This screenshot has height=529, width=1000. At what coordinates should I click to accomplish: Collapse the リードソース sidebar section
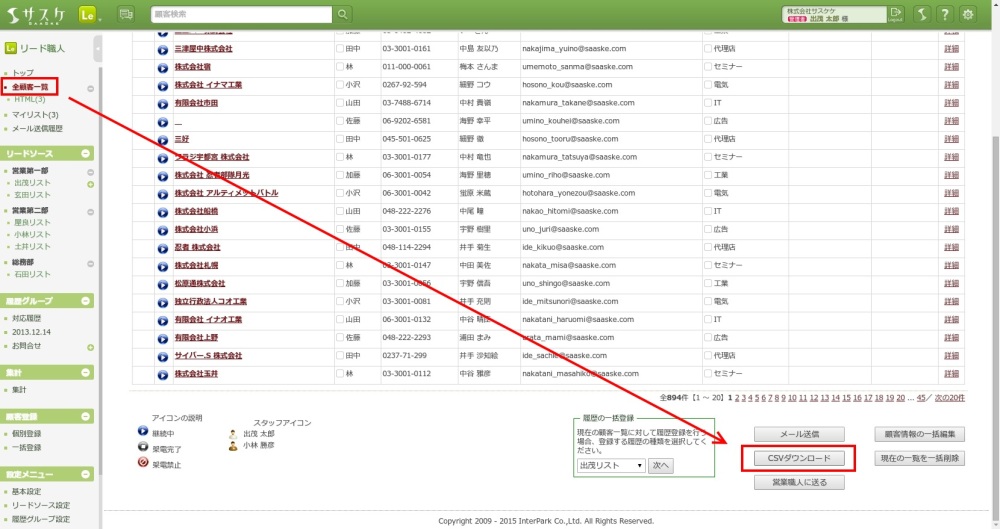tap(86, 153)
